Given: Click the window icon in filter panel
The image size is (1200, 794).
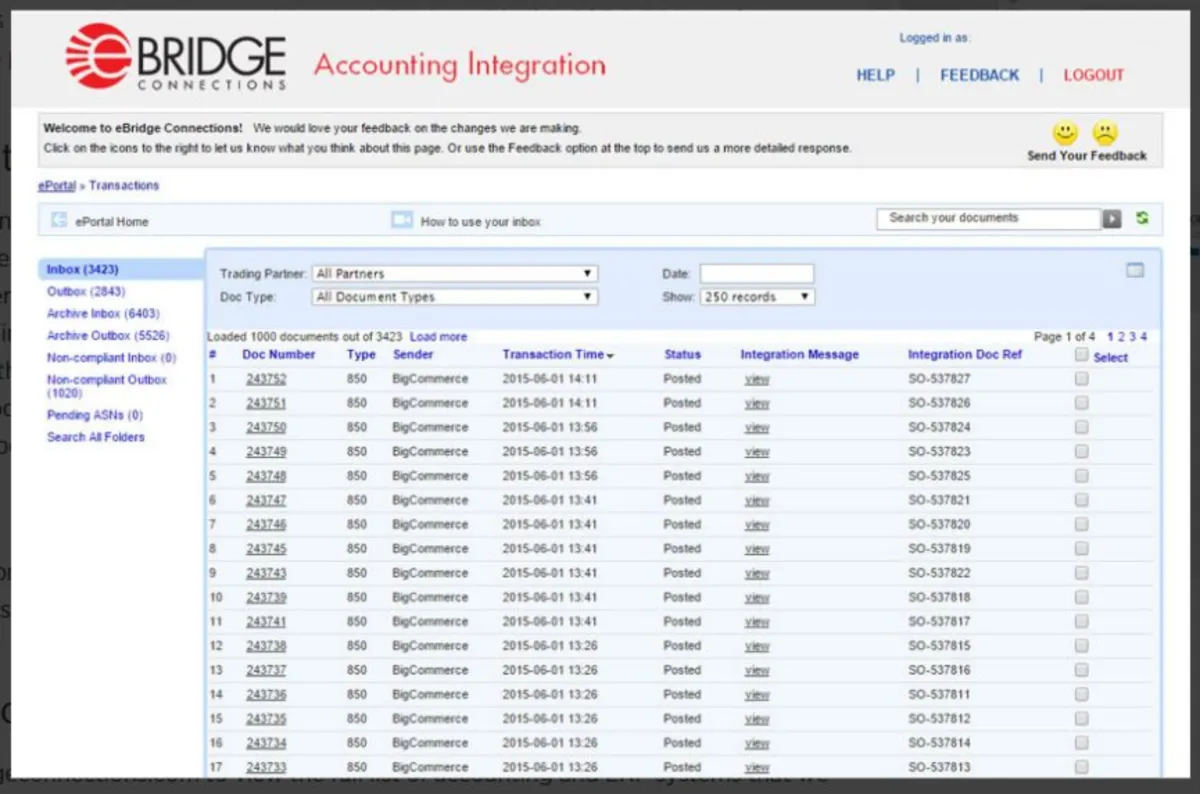Looking at the screenshot, I should tap(1135, 270).
